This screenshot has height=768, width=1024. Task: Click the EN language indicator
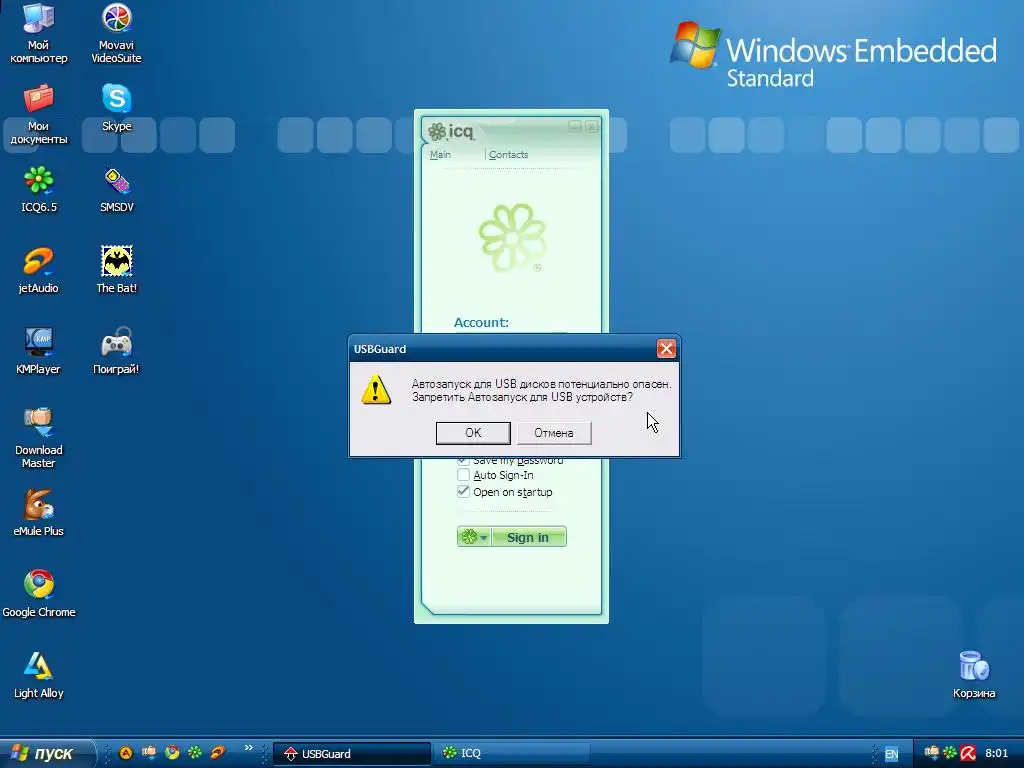tap(891, 754)
